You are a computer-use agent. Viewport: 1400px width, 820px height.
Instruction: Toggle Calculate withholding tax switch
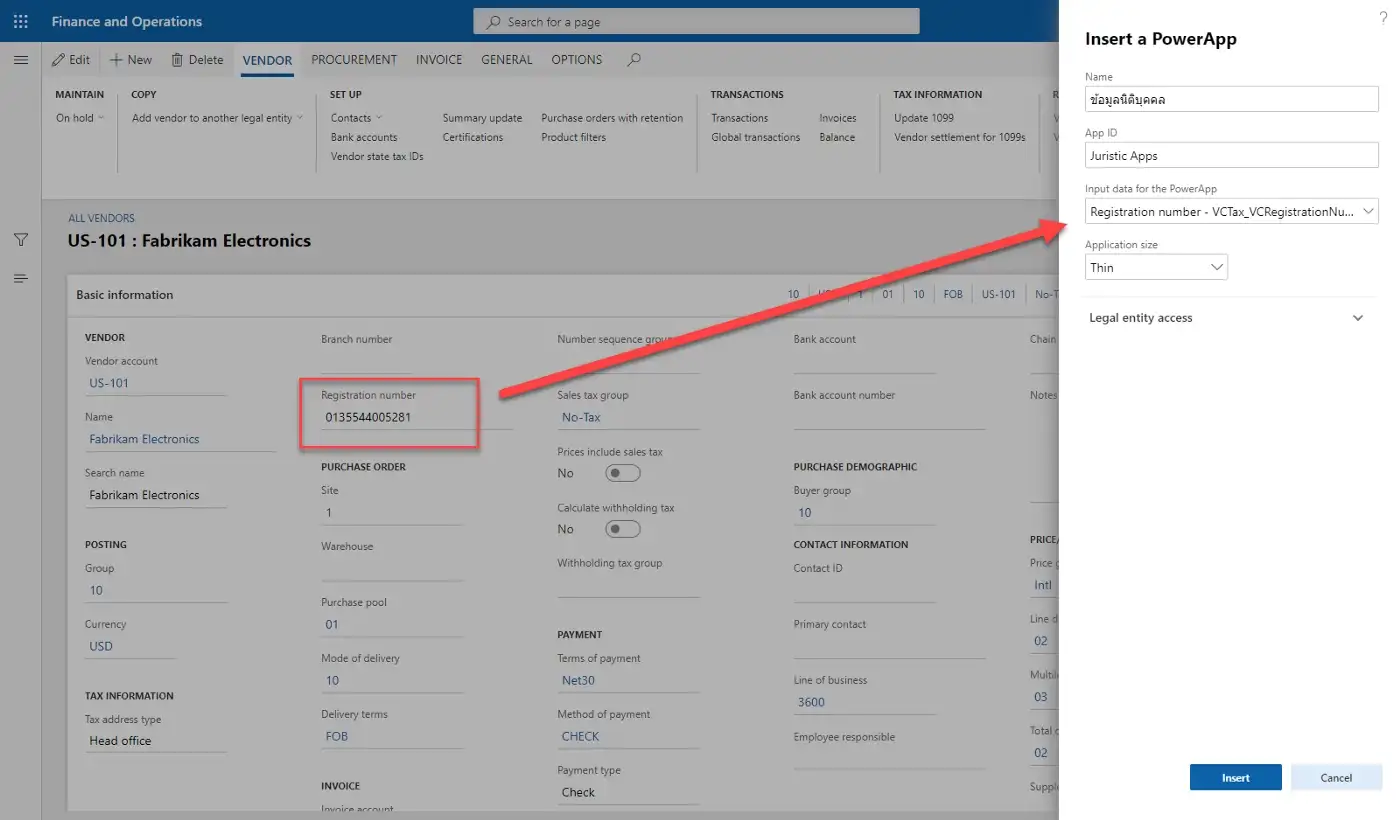point(623,529)
